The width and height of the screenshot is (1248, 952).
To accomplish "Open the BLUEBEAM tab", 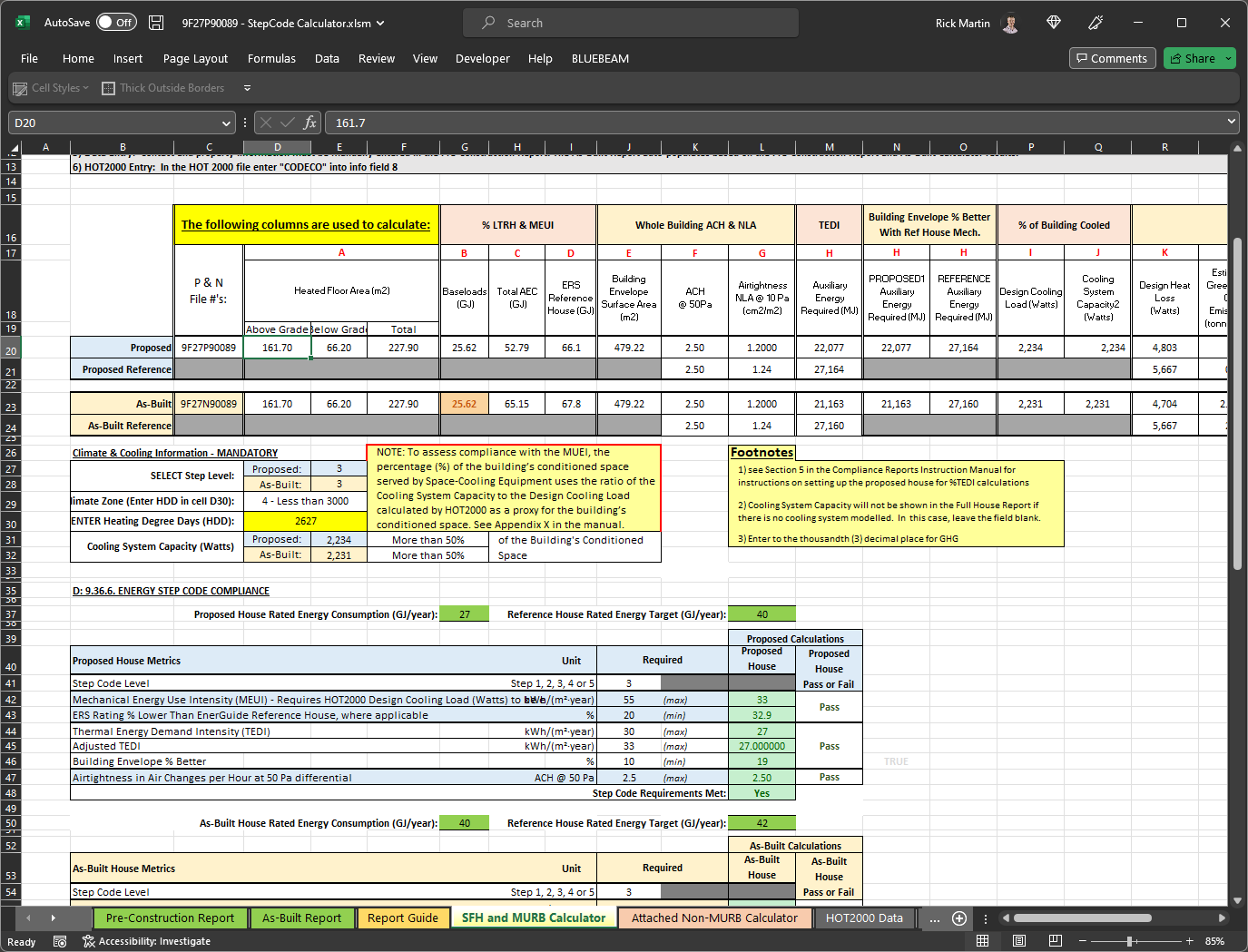I will [600, 58].
